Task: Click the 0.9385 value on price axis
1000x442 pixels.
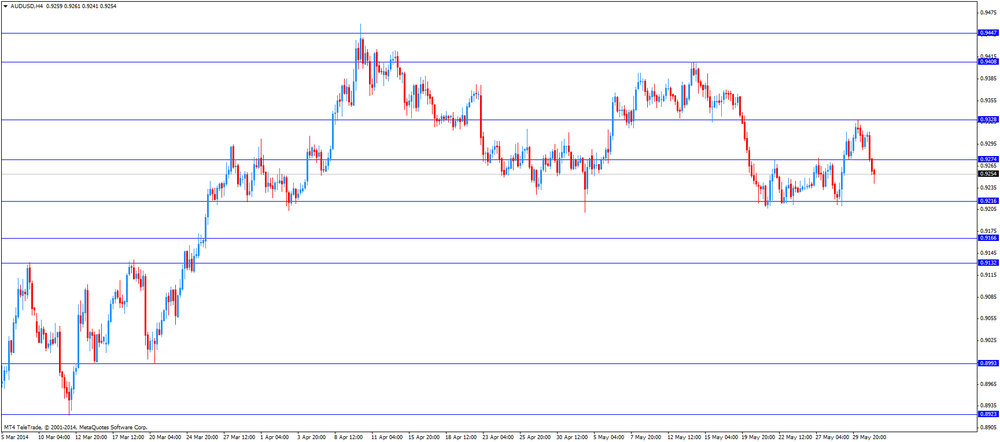Action: (989, 78)
